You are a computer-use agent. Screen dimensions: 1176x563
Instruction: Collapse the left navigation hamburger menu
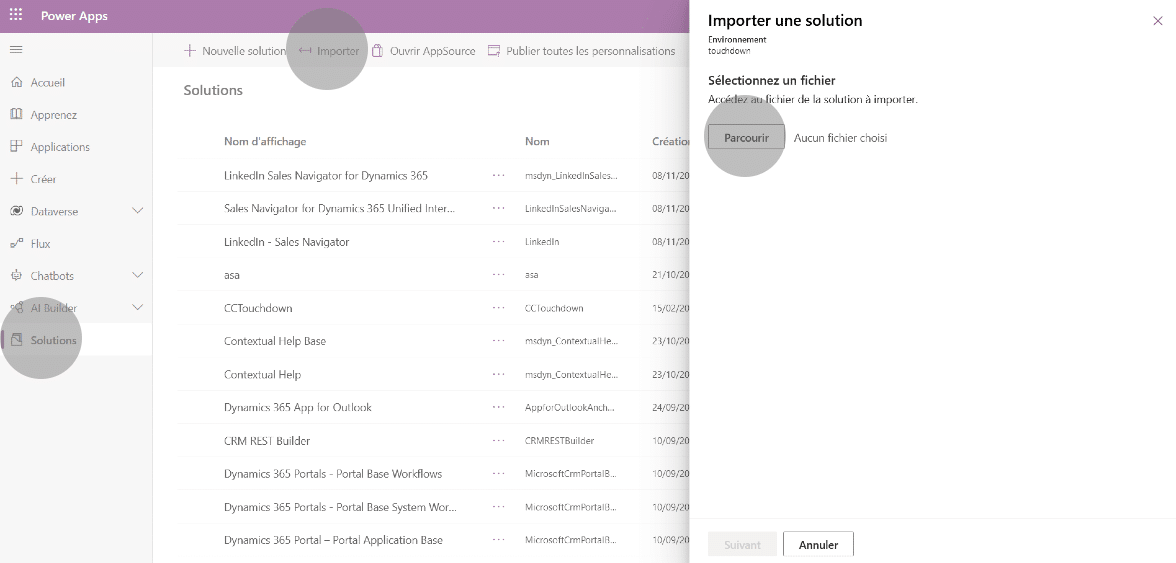coord(16,50)
